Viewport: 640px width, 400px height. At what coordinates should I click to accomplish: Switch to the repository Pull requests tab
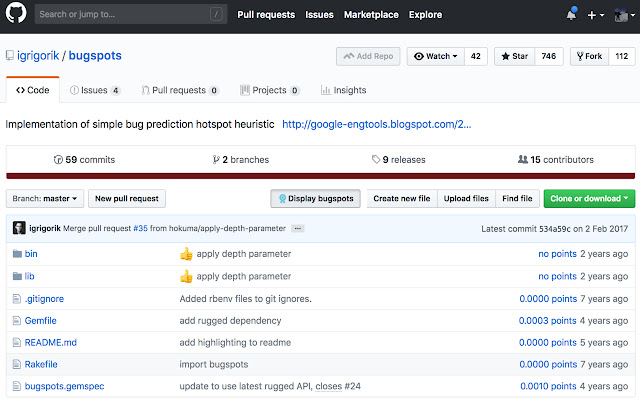(x=180, y=90)
